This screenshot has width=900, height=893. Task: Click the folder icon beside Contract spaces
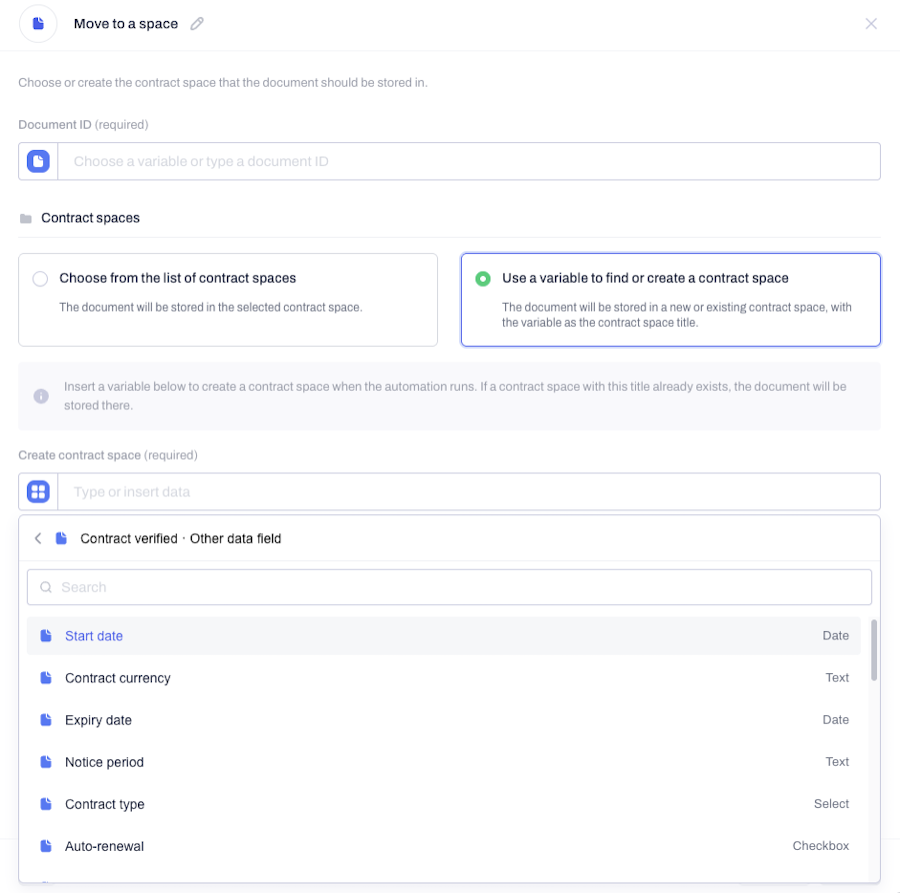[x=26, y=219]
